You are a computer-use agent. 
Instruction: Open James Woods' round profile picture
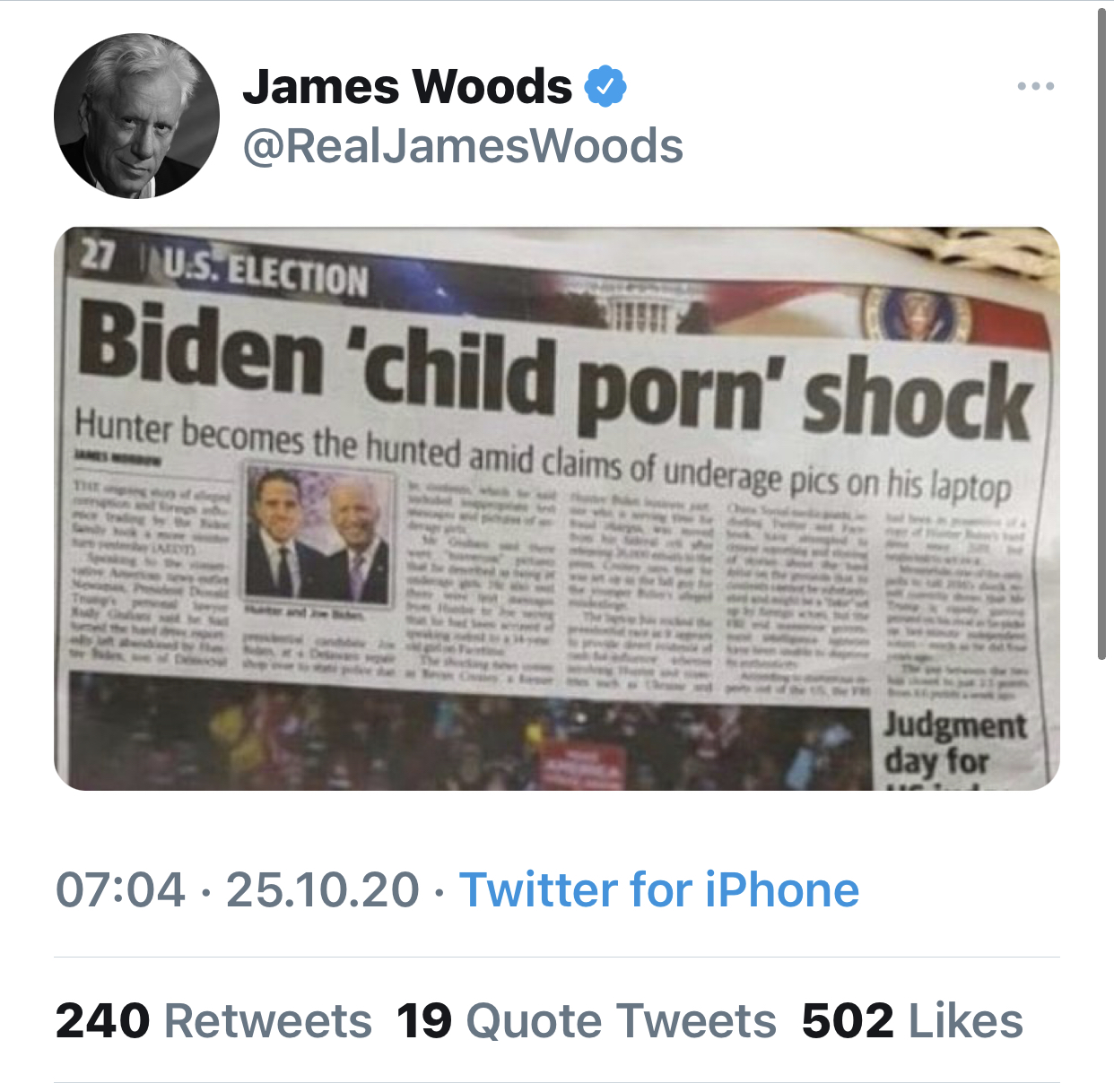136,116
